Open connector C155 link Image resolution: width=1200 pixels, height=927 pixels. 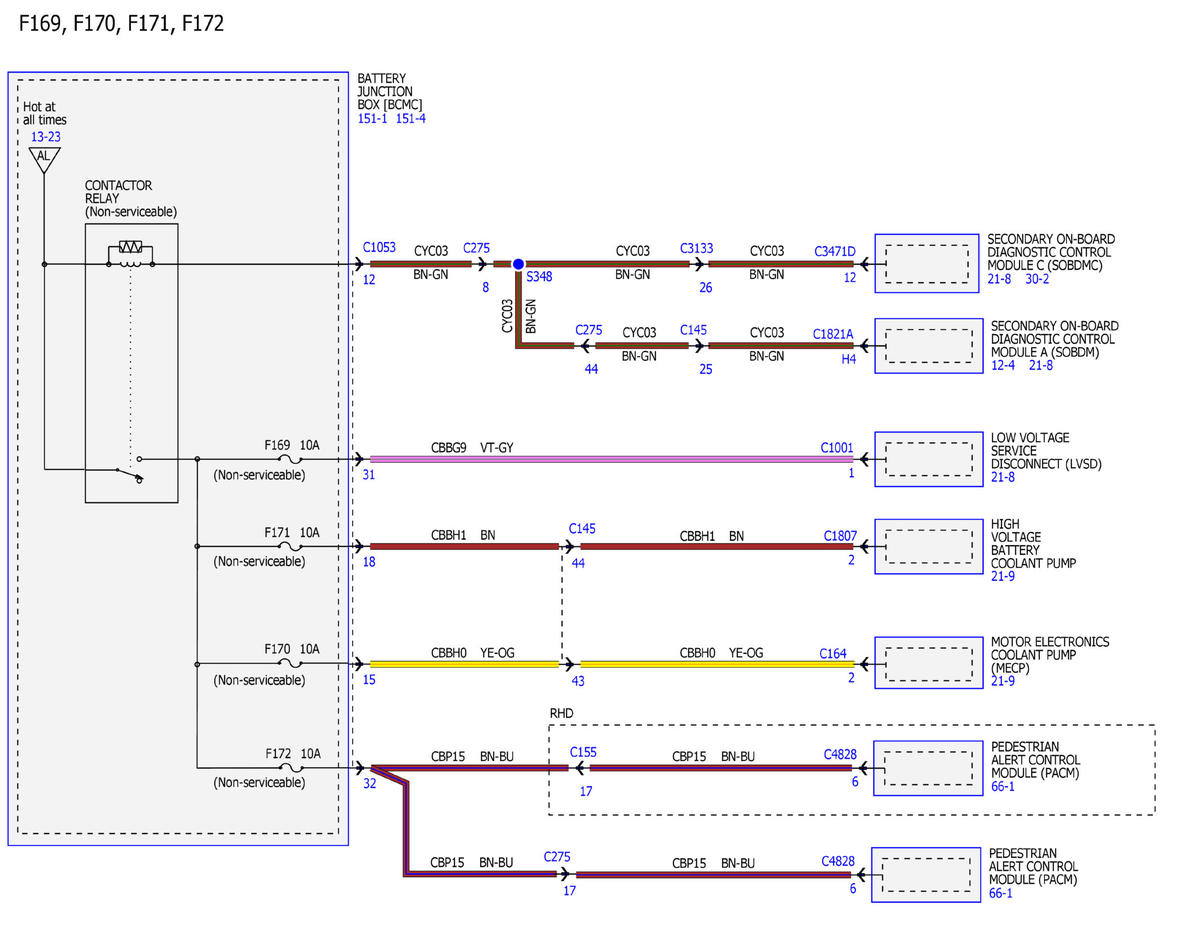click(583, 751)
